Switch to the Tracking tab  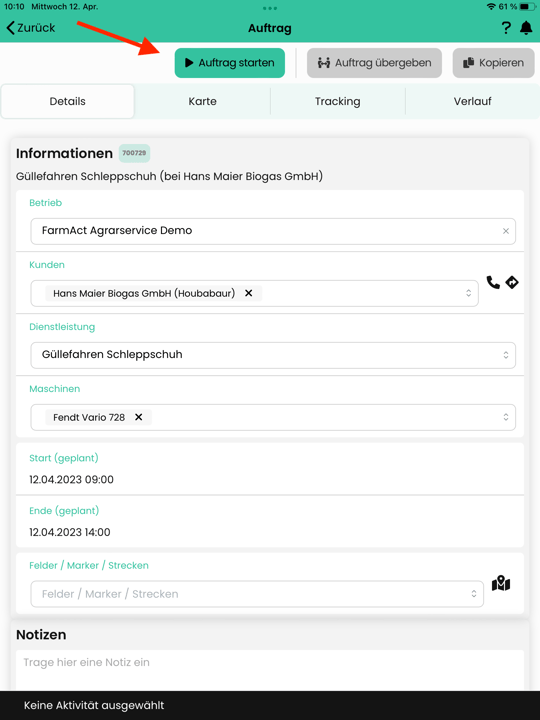338,101
